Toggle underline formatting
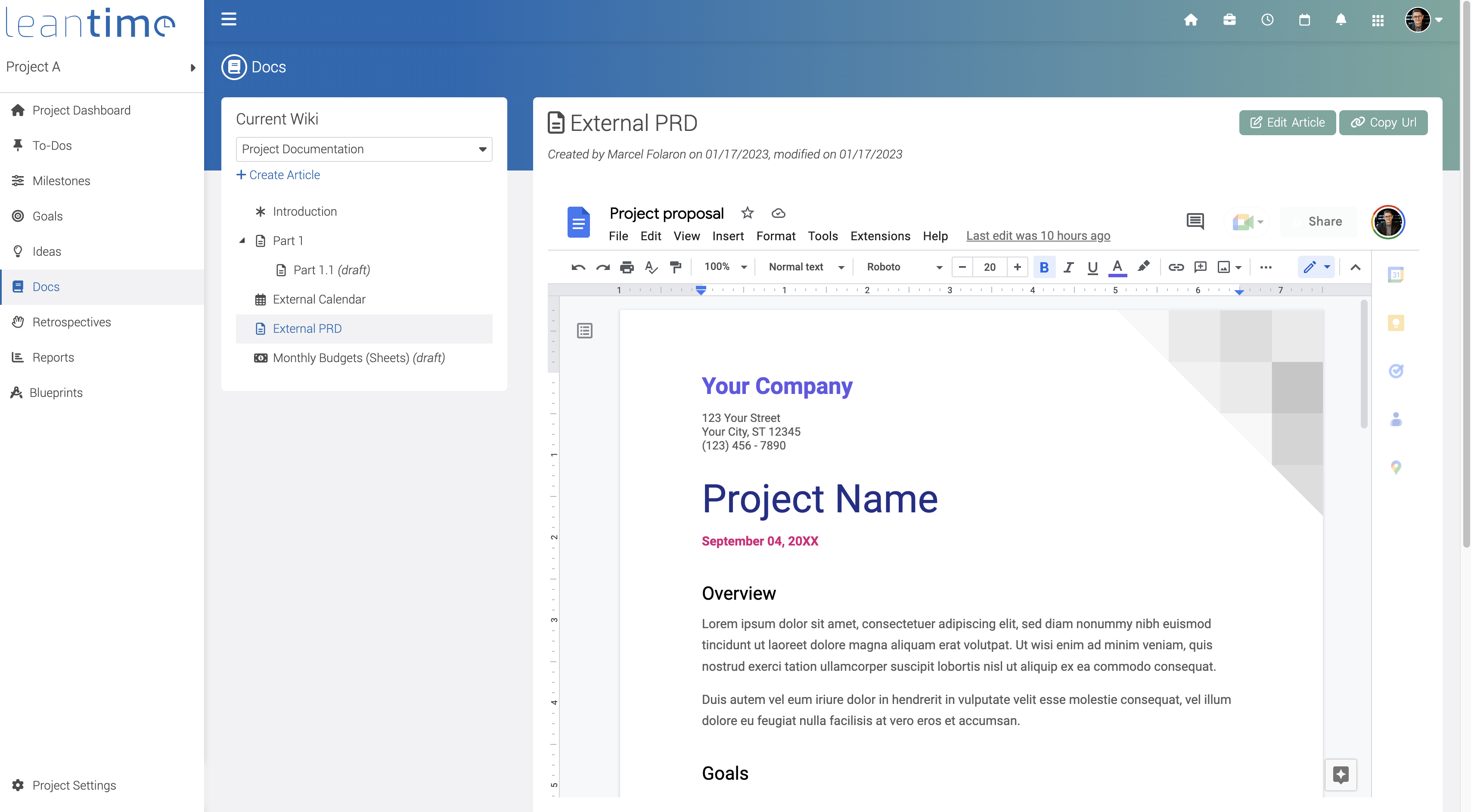Screen dimensions: 1471x812 (x=1092, y=267)
